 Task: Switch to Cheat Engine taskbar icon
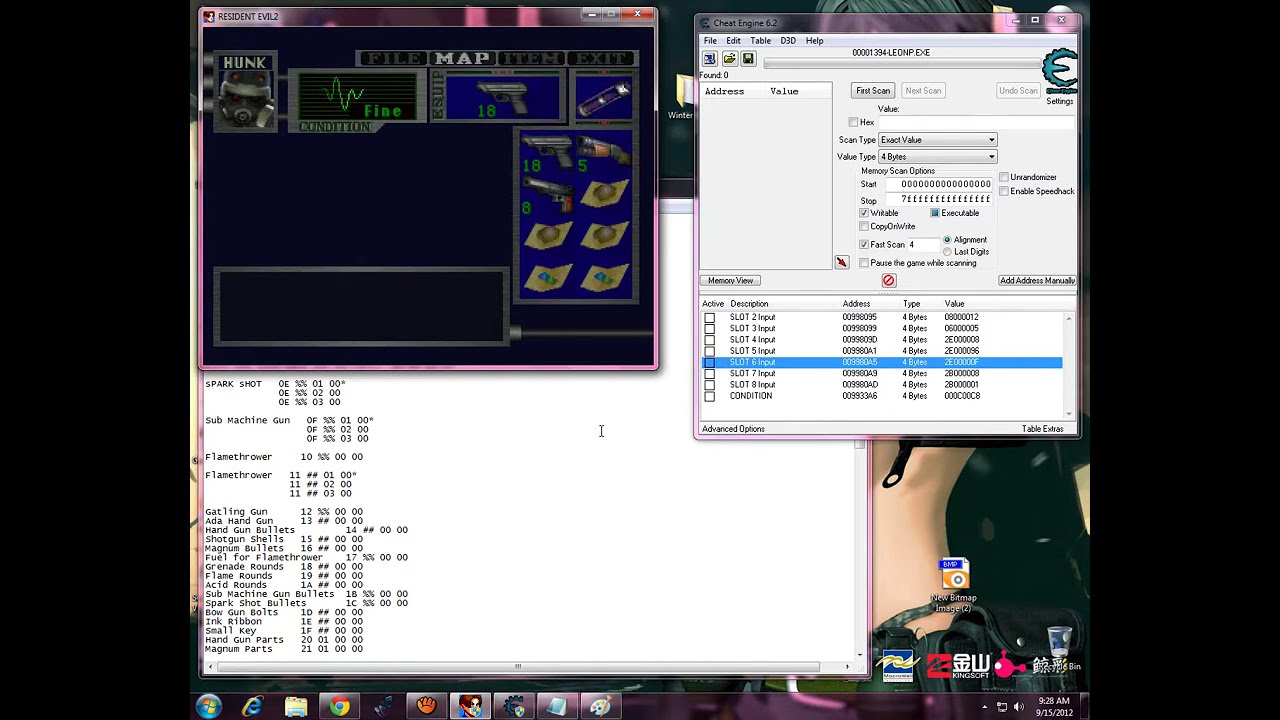[514, 707]
